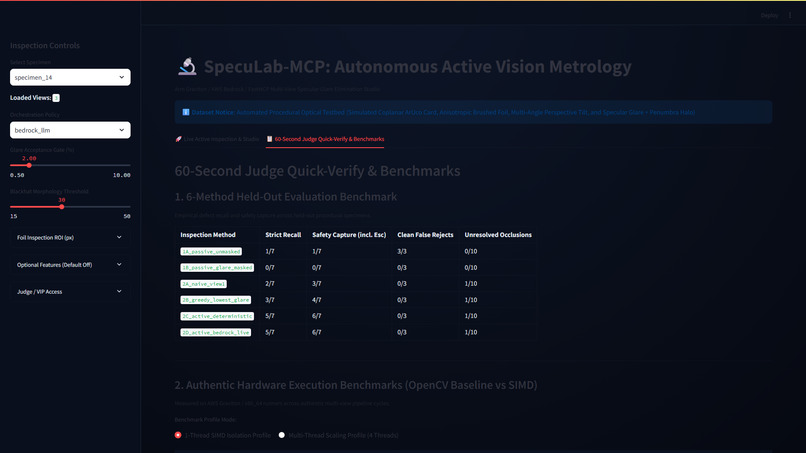Adjust the Glare Acceptance Gate slider handle
806x453 pixels.
(29, 165)
